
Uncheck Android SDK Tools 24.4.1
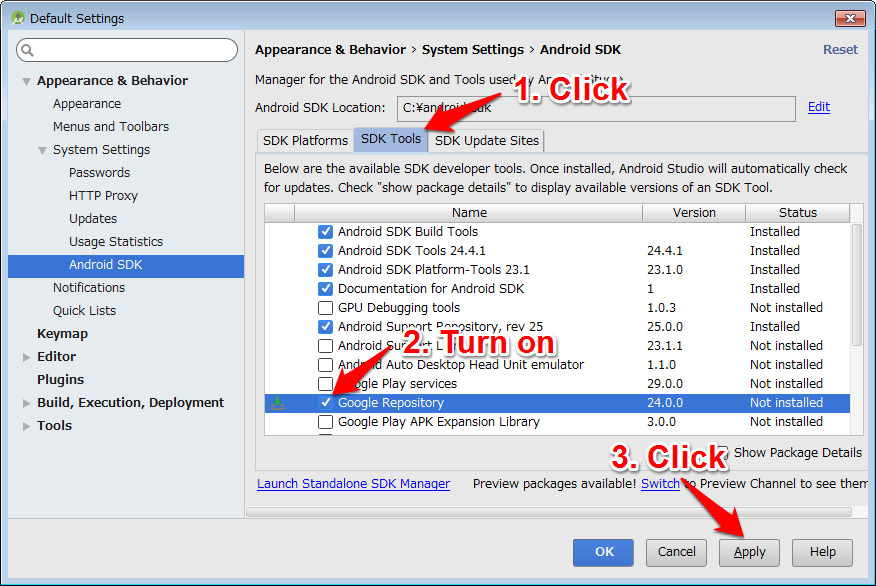[x=325, y=251]
